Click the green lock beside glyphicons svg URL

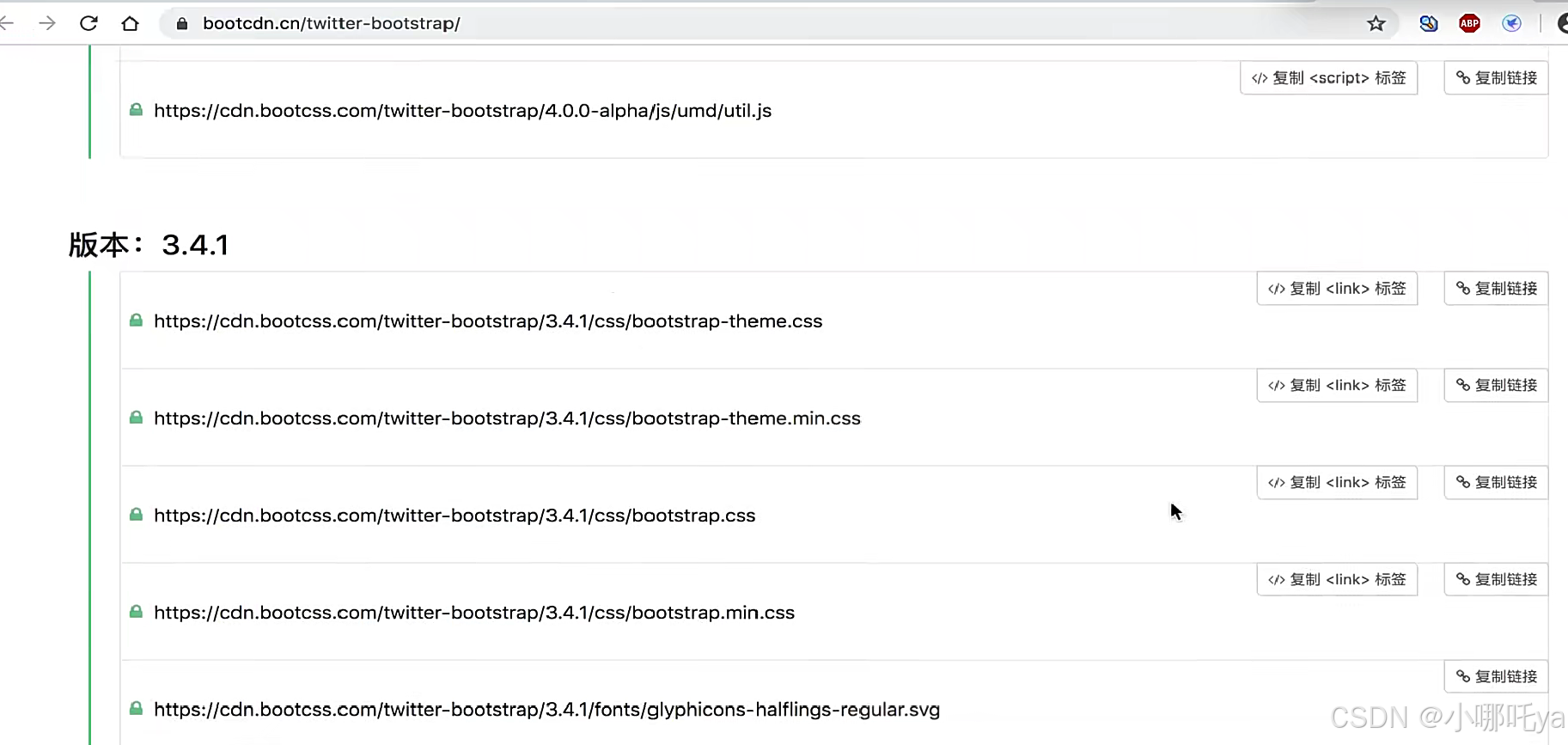point(136,709)
